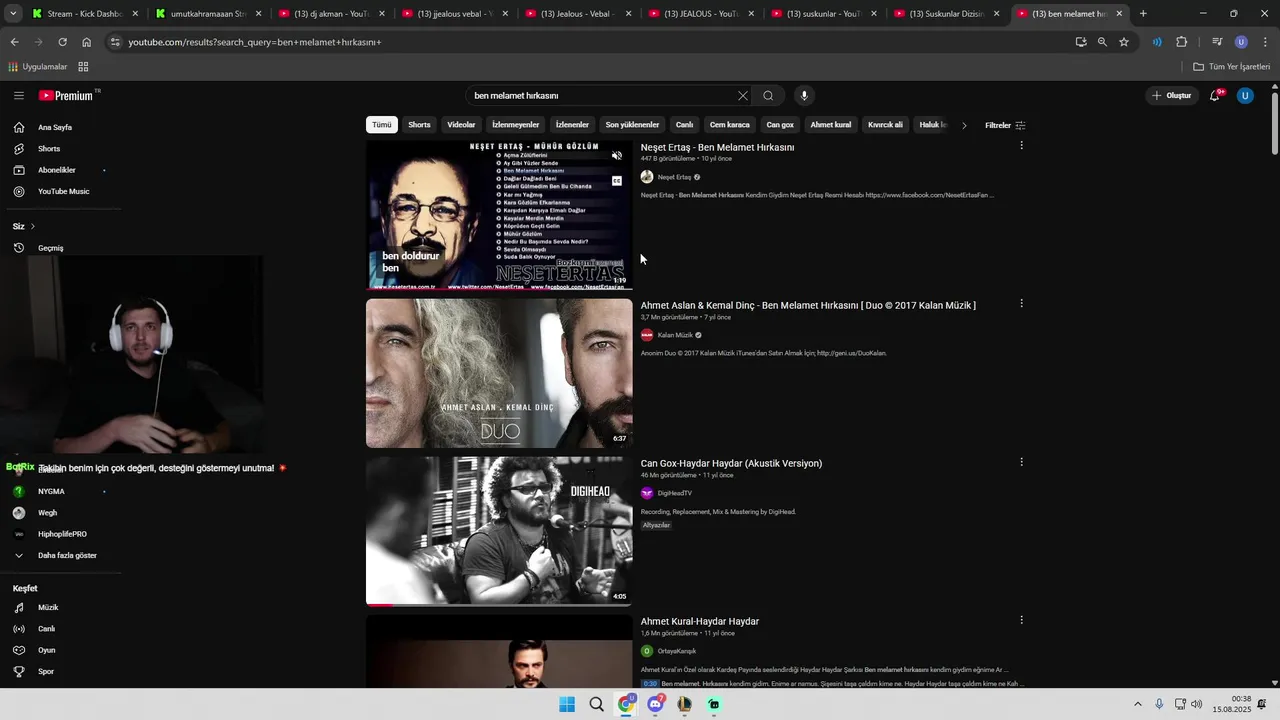The image size is (1280, 720).
Task: Open options menu for Neşet Ertaş video
Action: [x=1021, y=146]
